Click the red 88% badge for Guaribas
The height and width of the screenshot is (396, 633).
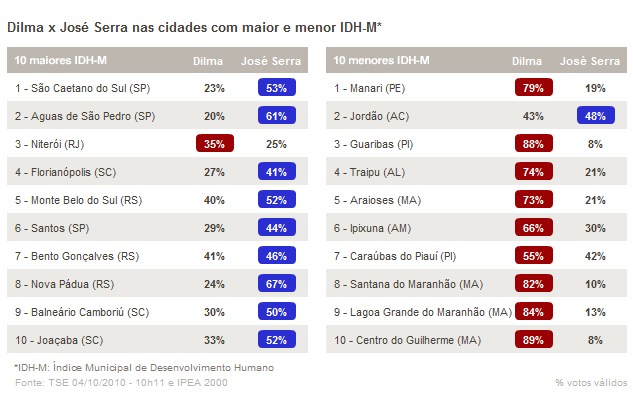[x=534, y=144]
